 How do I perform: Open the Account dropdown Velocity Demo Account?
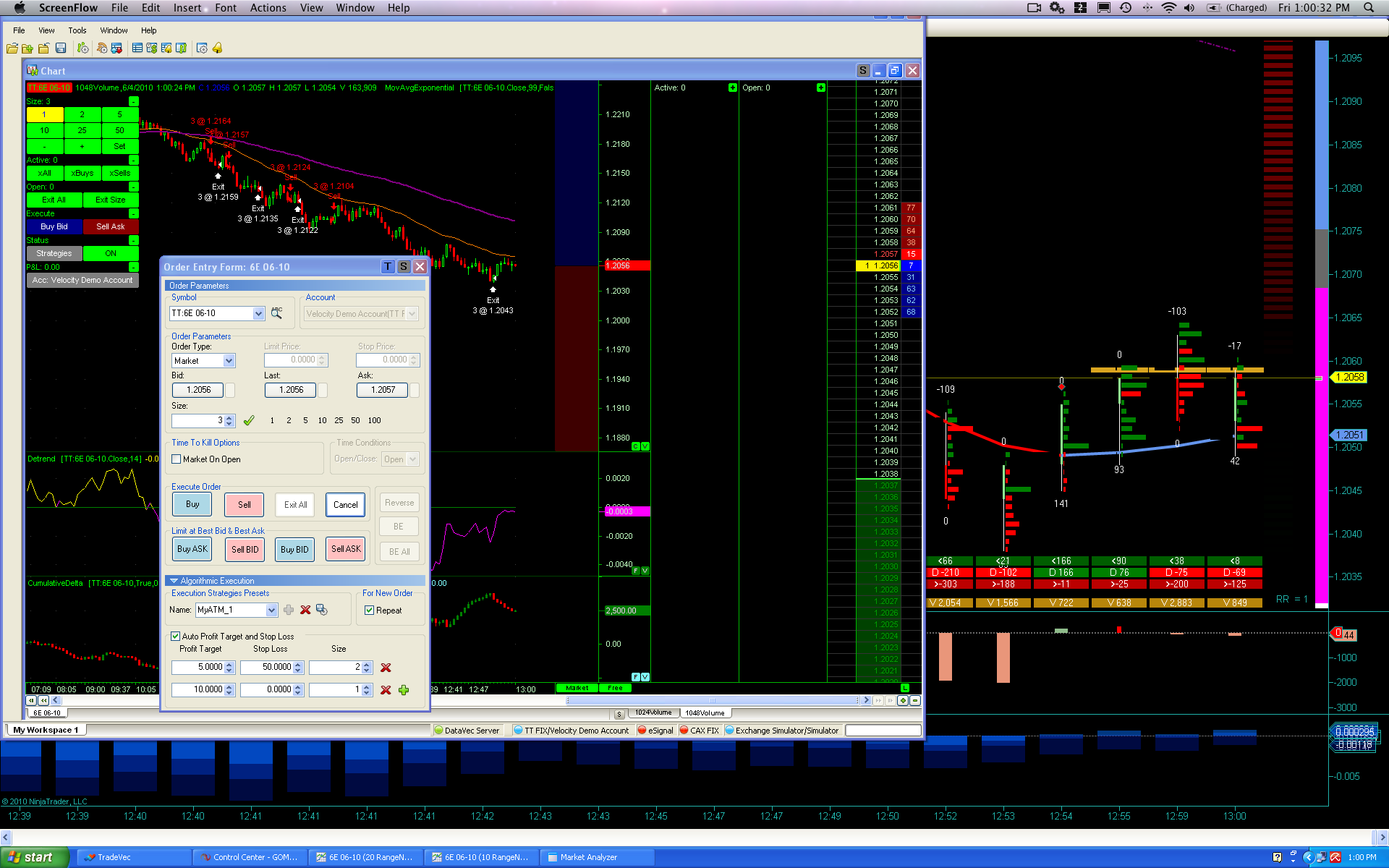click(412, 314)
